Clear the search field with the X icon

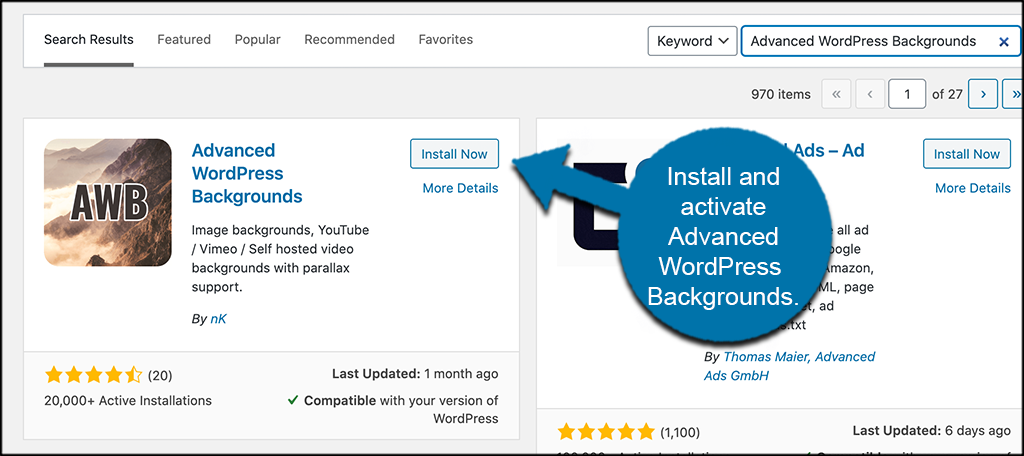[1003, 42]
